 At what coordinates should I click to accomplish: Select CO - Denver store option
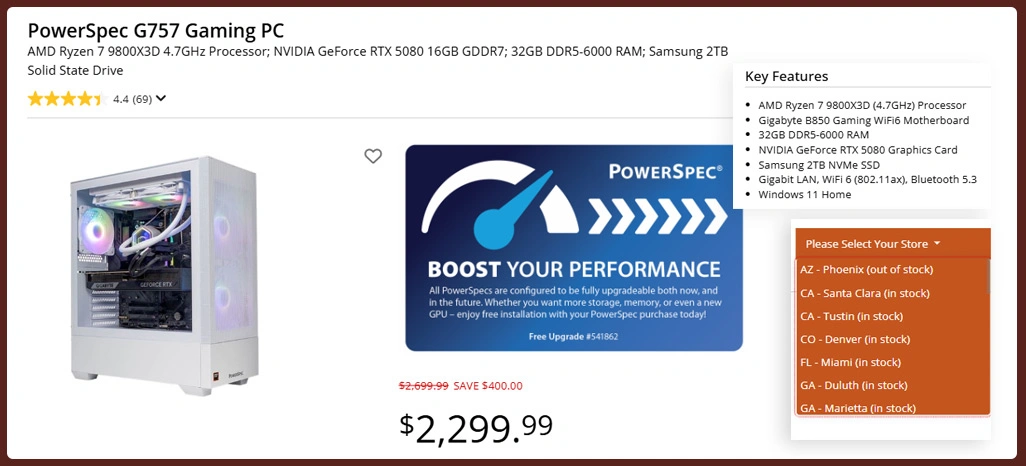854,339
